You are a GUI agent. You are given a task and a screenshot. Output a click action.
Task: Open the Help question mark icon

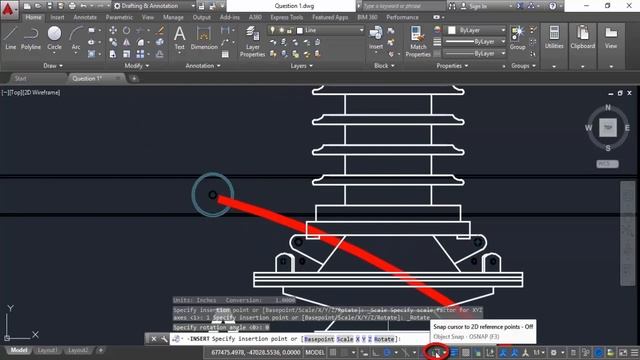pos(552,6)
